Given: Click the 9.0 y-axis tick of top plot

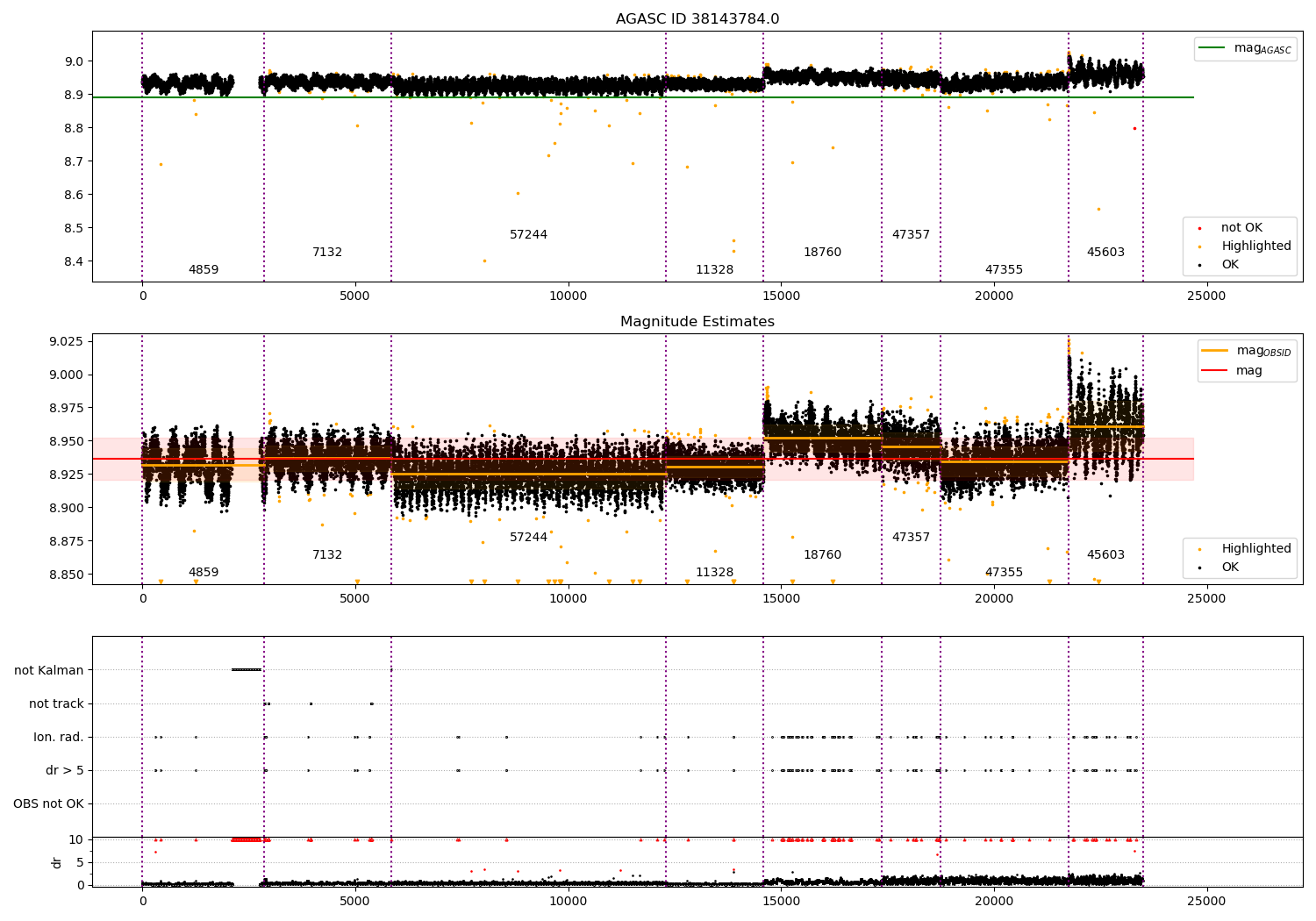Looking at the screenshot, I should pos(74,61).
